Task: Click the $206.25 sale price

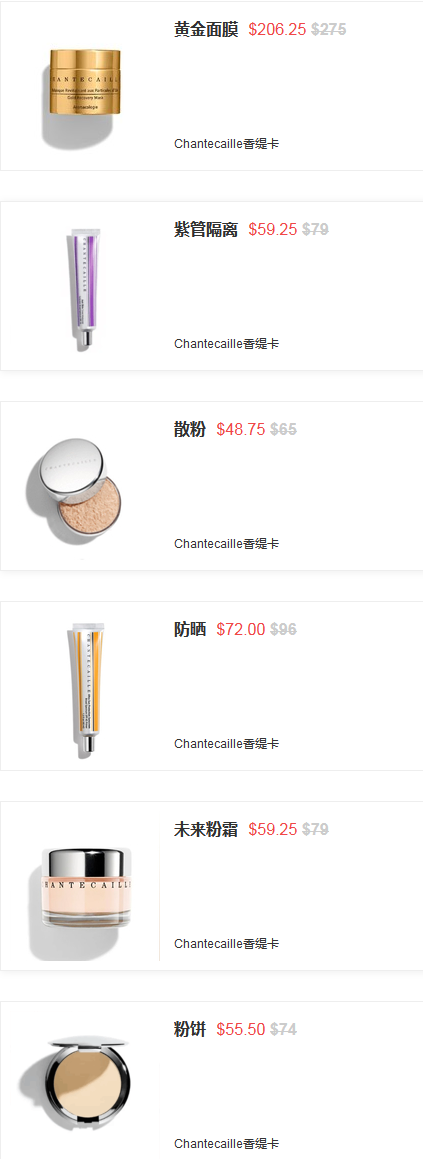Action: point(277,30)
